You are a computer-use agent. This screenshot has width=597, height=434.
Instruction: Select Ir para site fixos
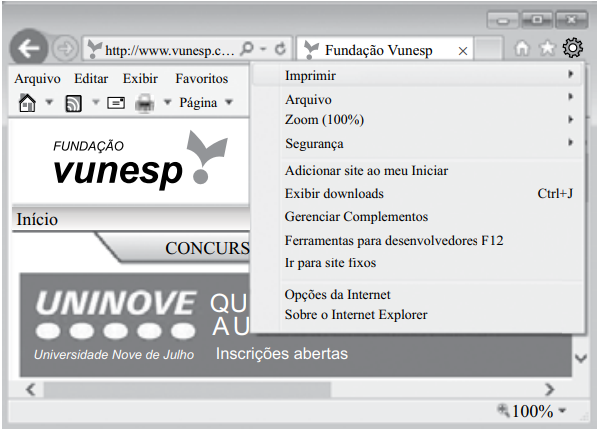tap(417, 263)
